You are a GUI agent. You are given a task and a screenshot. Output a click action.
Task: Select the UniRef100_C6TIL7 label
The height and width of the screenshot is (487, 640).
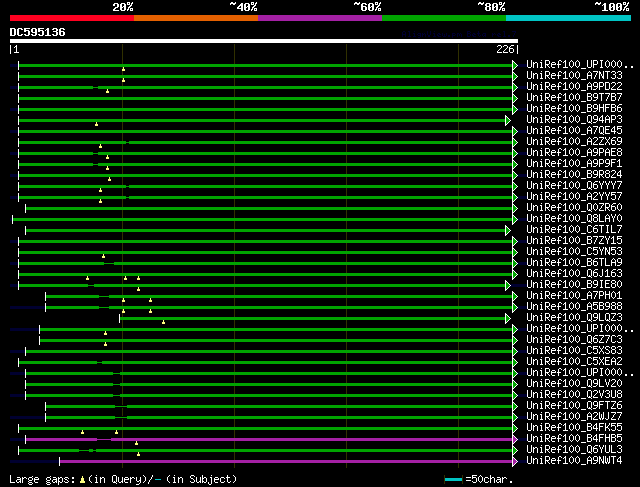click(574, 230)
